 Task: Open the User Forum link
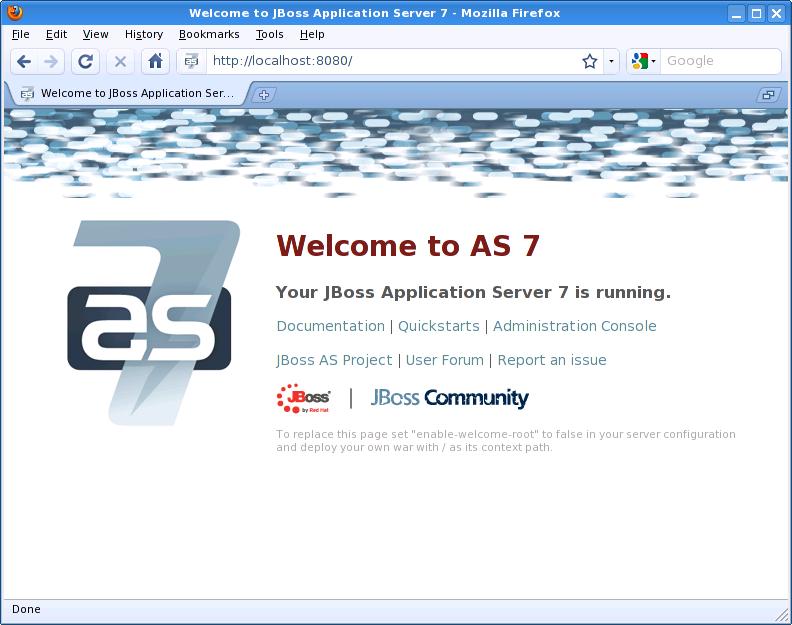[444, 360]
